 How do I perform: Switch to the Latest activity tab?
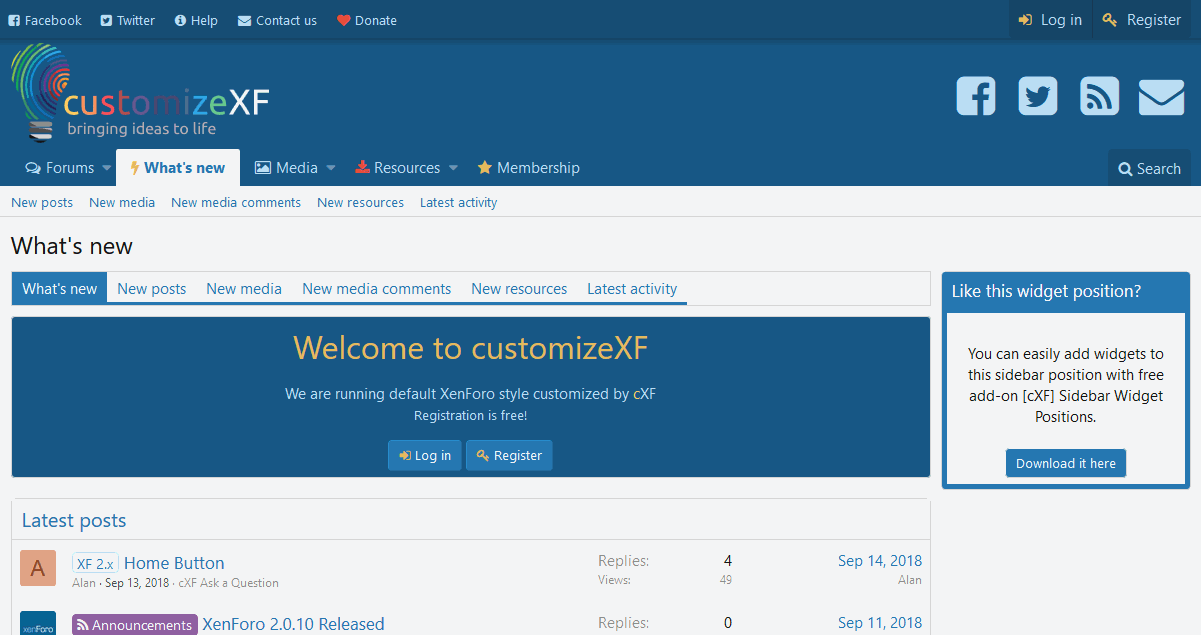[x=632, y=289]
